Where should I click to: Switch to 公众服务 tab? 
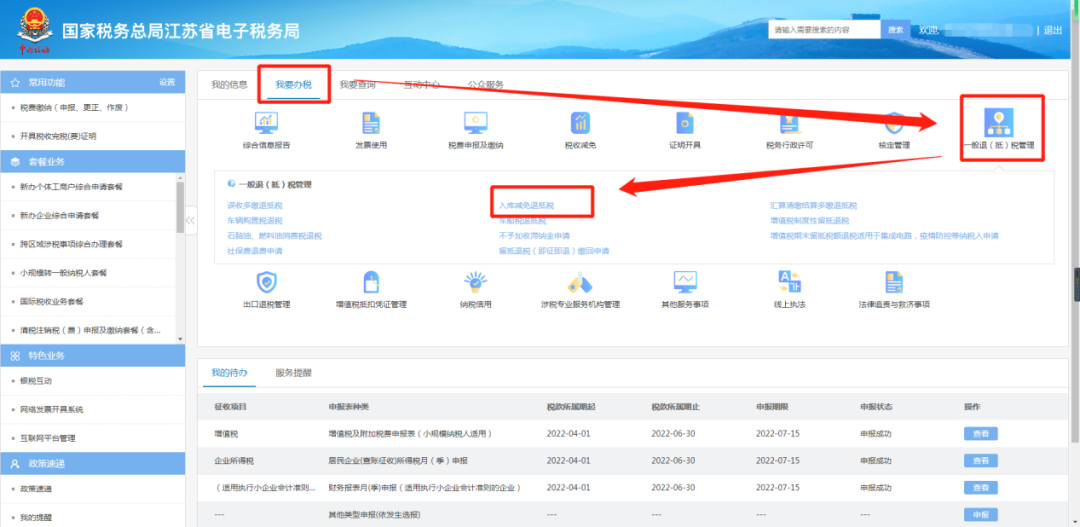click(486, 85)
